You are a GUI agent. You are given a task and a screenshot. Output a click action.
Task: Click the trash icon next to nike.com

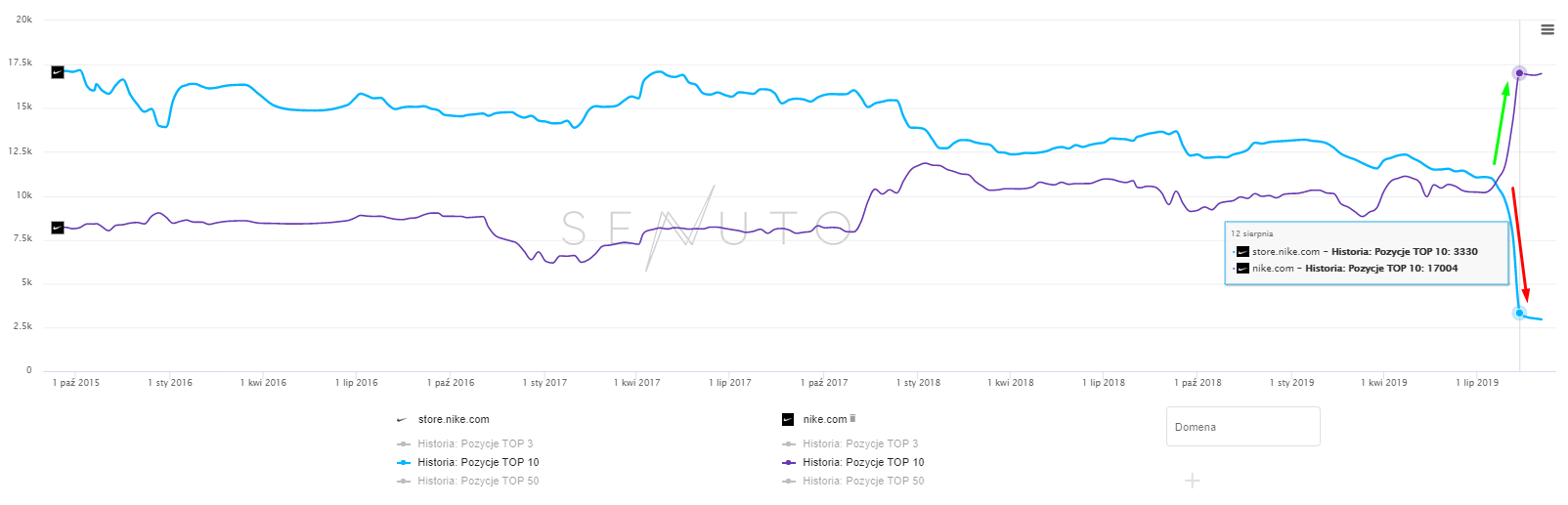point(853,419)
